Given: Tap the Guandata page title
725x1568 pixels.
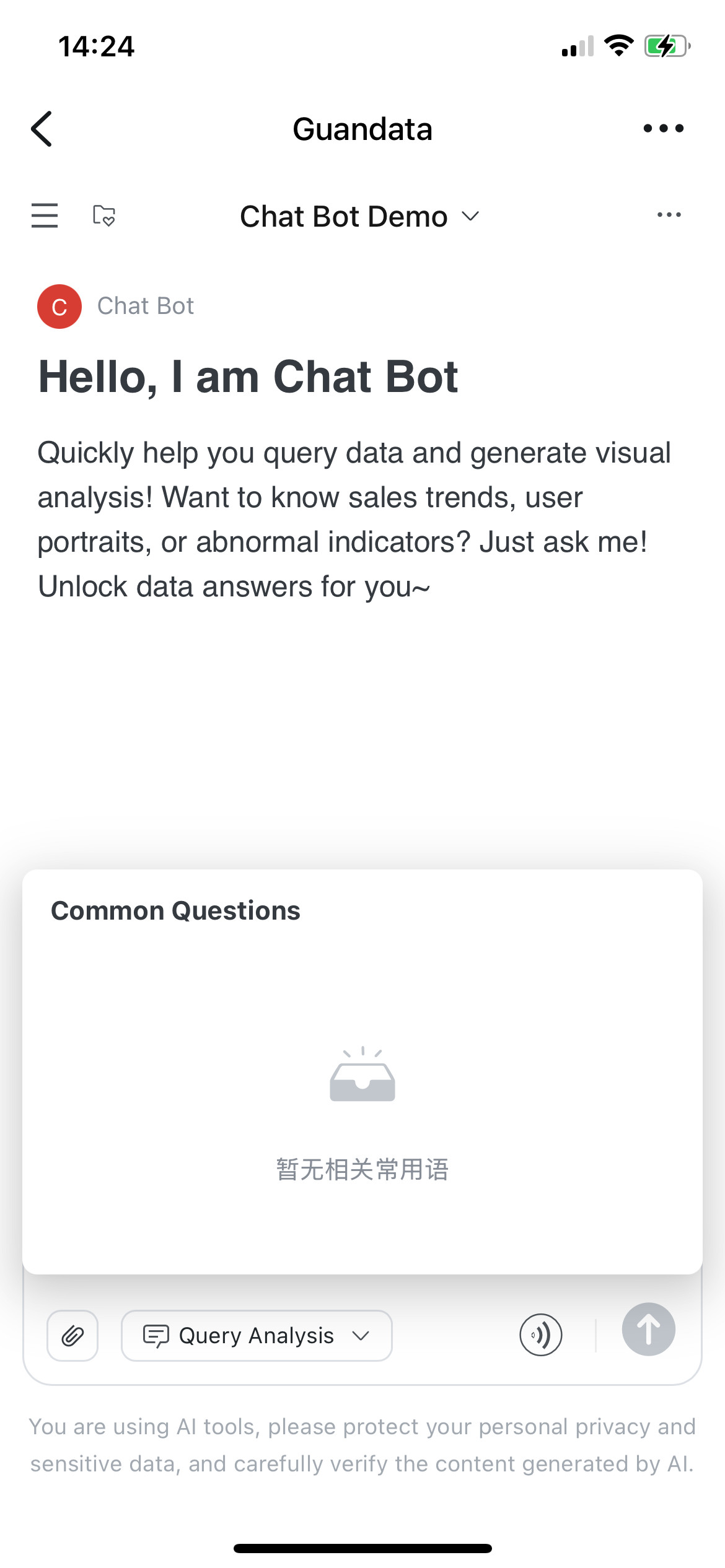Looking at the screenshot, I should pyautogui.click(x=362, y=129).
